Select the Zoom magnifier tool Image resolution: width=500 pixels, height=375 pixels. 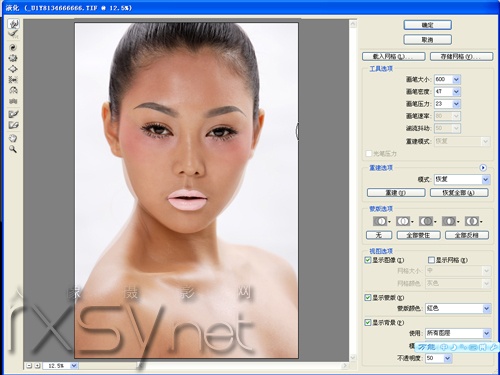point(13,149)
